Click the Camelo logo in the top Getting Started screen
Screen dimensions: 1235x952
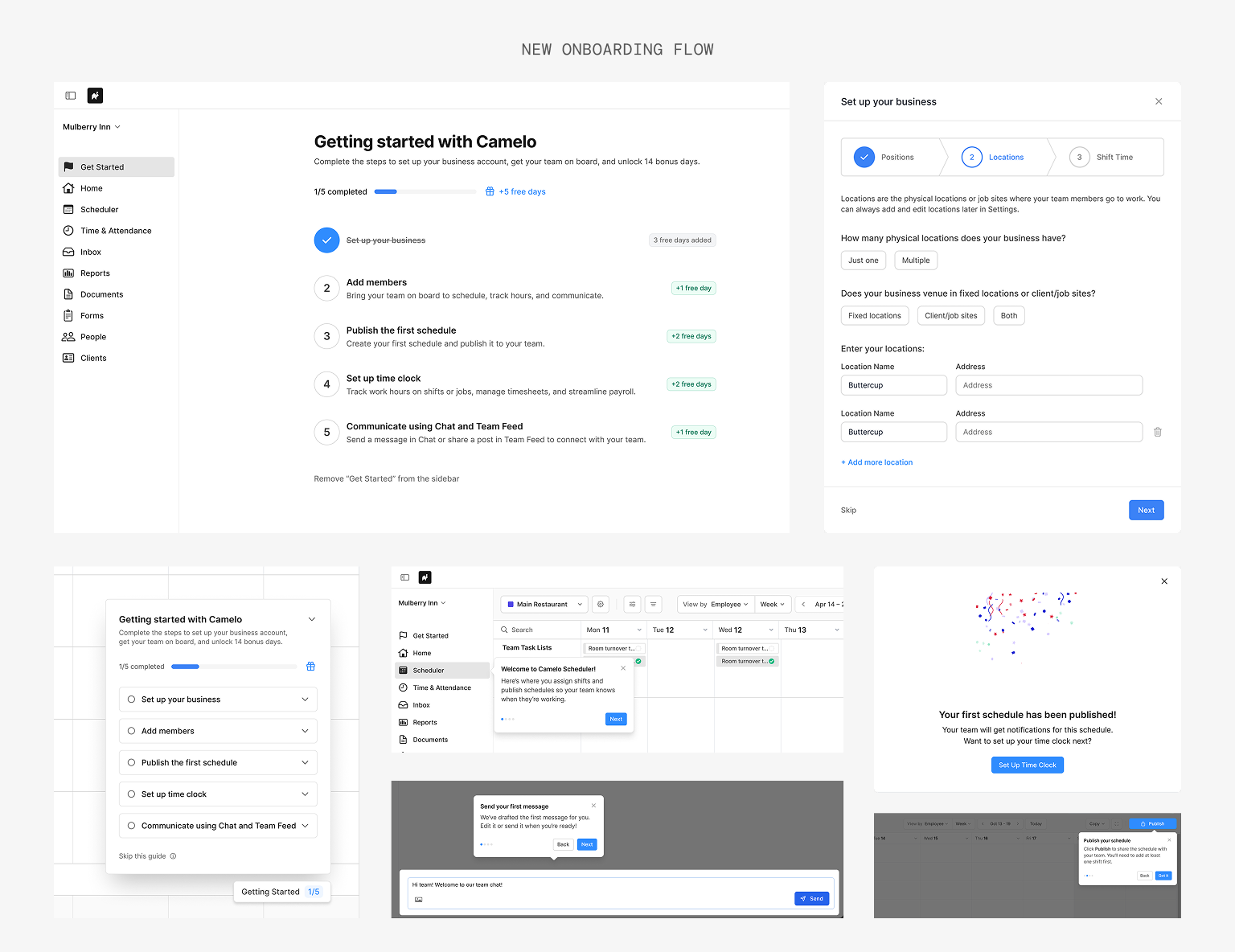(x=95, y=96)
